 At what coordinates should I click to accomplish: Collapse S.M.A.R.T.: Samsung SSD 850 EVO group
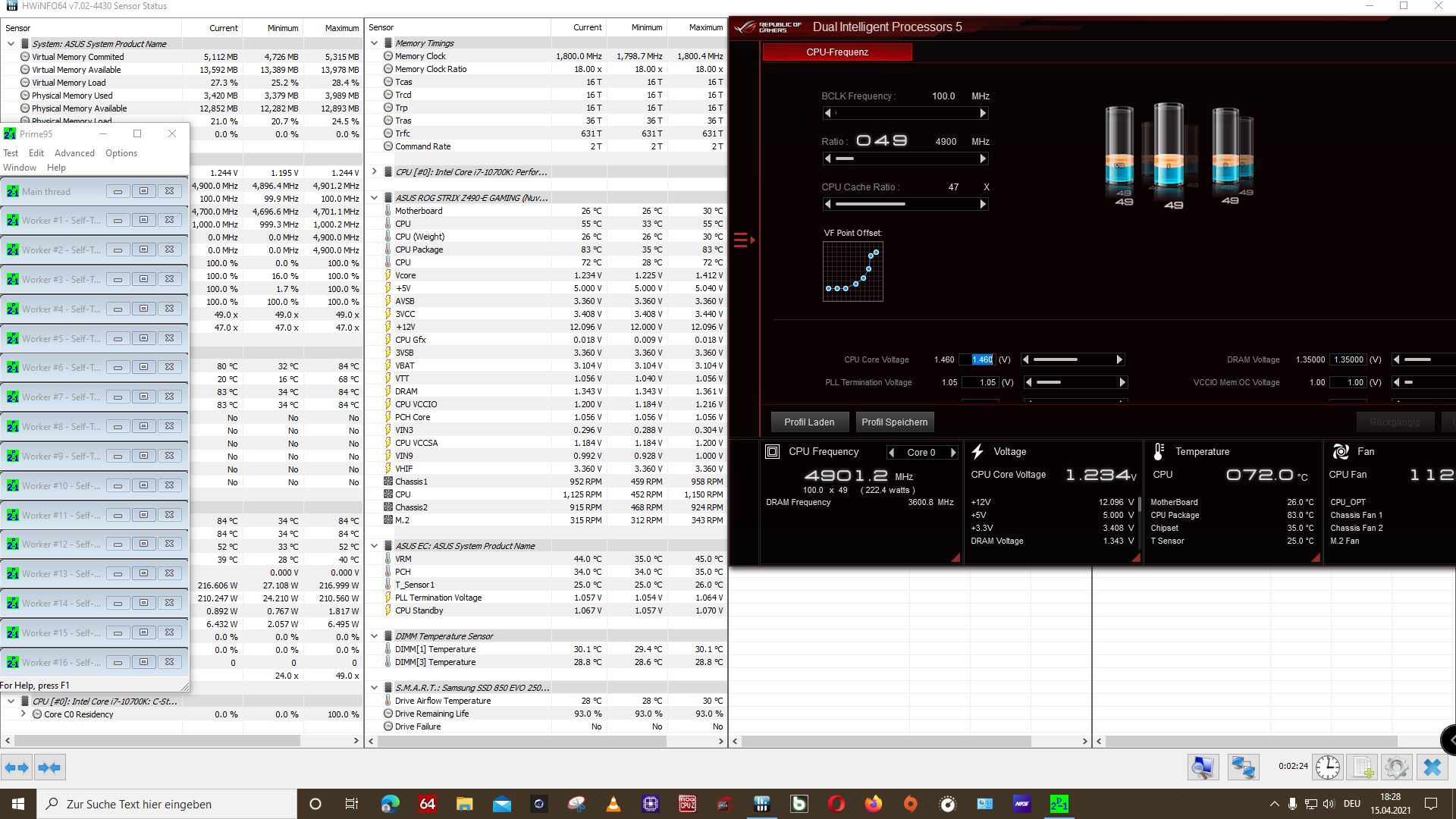coord(375,688)
